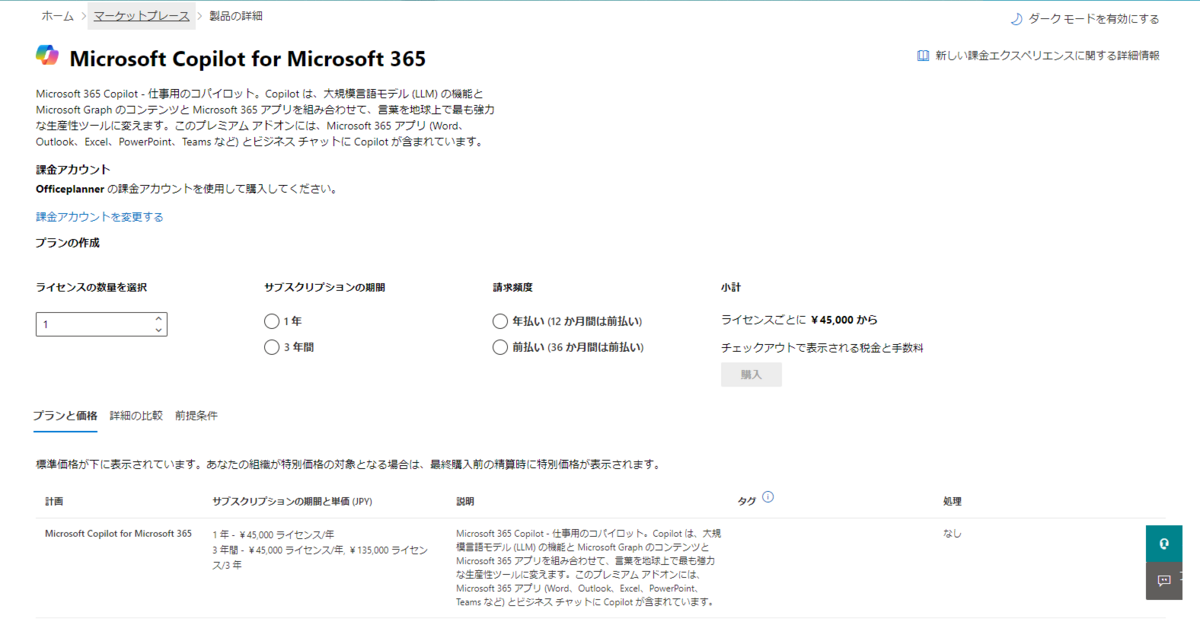Image resolution: width=1200 pixels, height=622 pixels.
Task: Click the 小計 label
Action: (731, 287)
